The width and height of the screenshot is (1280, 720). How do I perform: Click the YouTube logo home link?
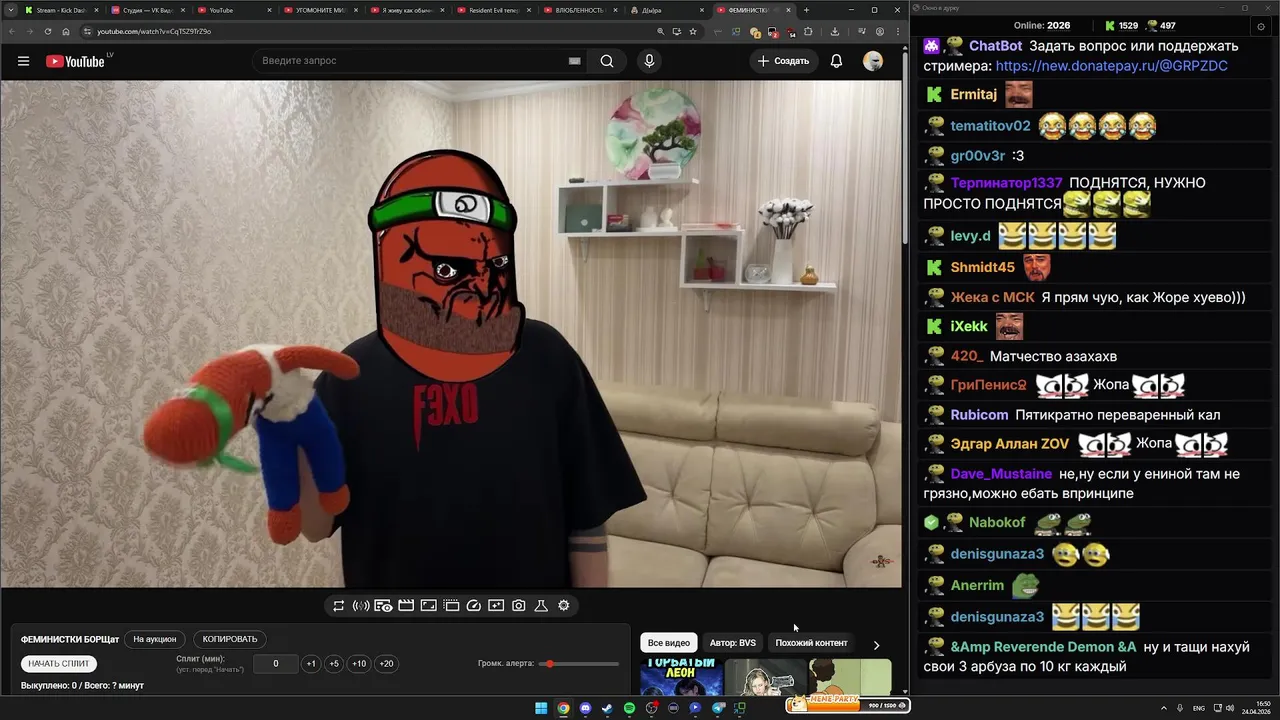pyautogui.click(x=76, y=61)
